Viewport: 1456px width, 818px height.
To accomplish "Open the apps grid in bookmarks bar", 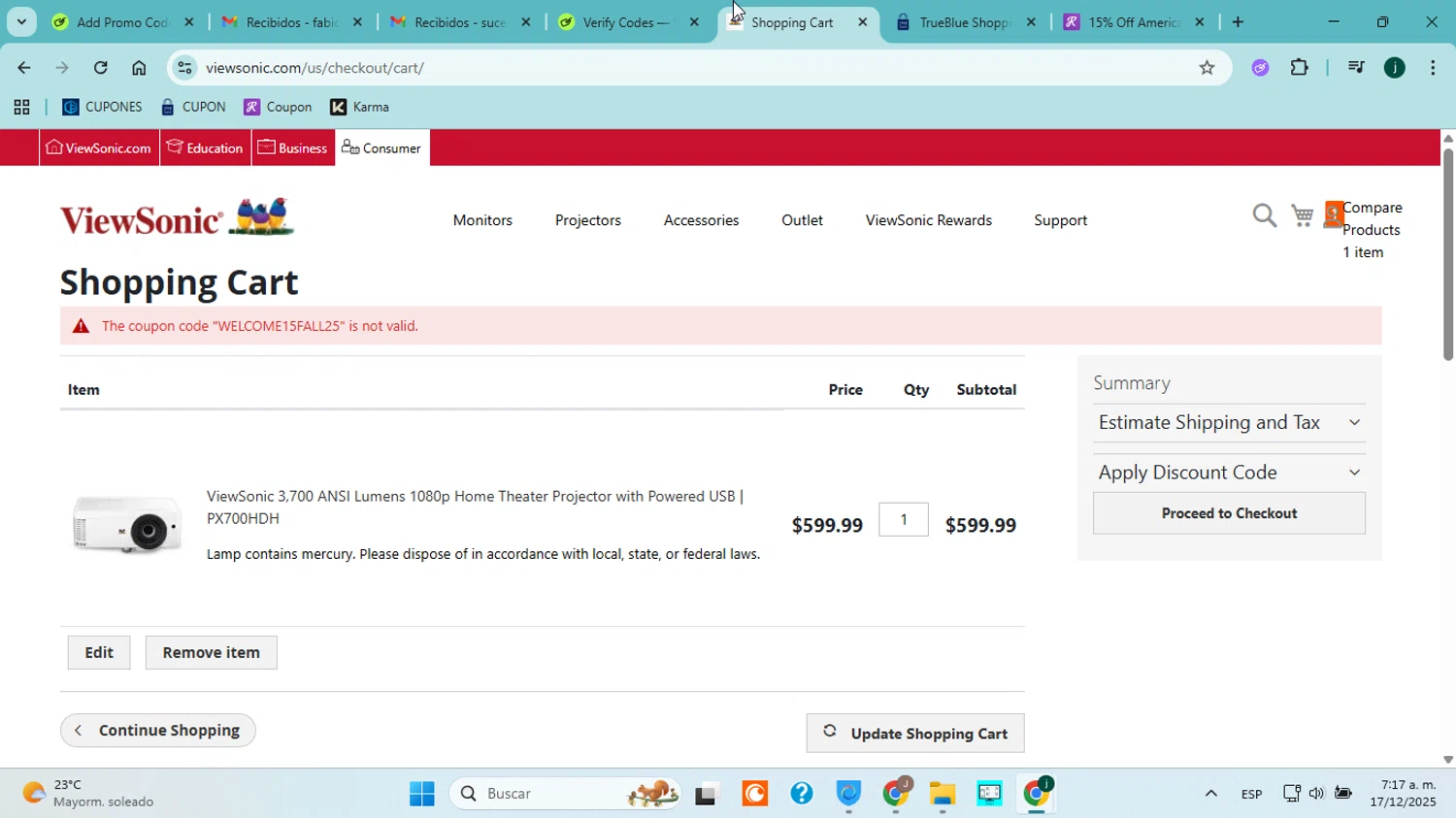I will pyautogui.click(x=21, y=107).
